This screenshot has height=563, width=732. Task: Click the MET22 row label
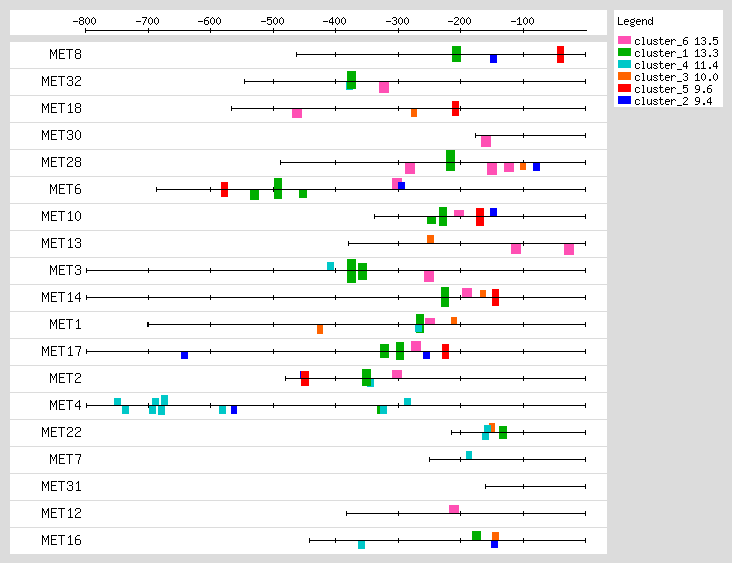click(x=61, y=432)
